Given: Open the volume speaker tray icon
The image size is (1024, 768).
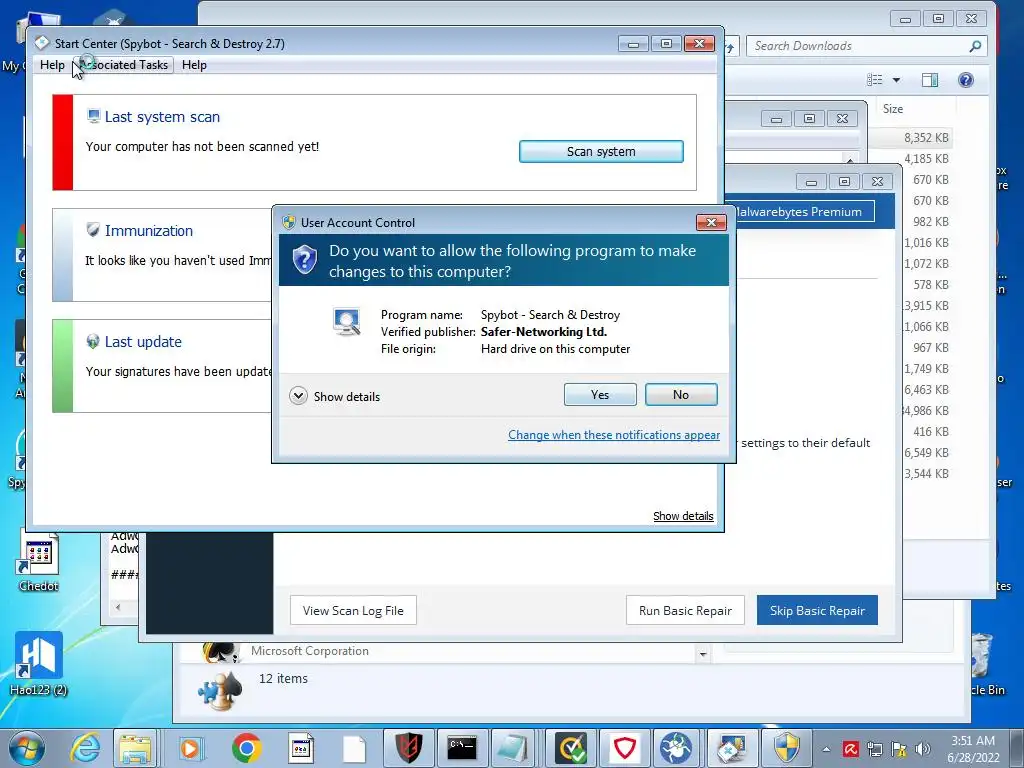Looking at the screenshot, I should [922, 749].
